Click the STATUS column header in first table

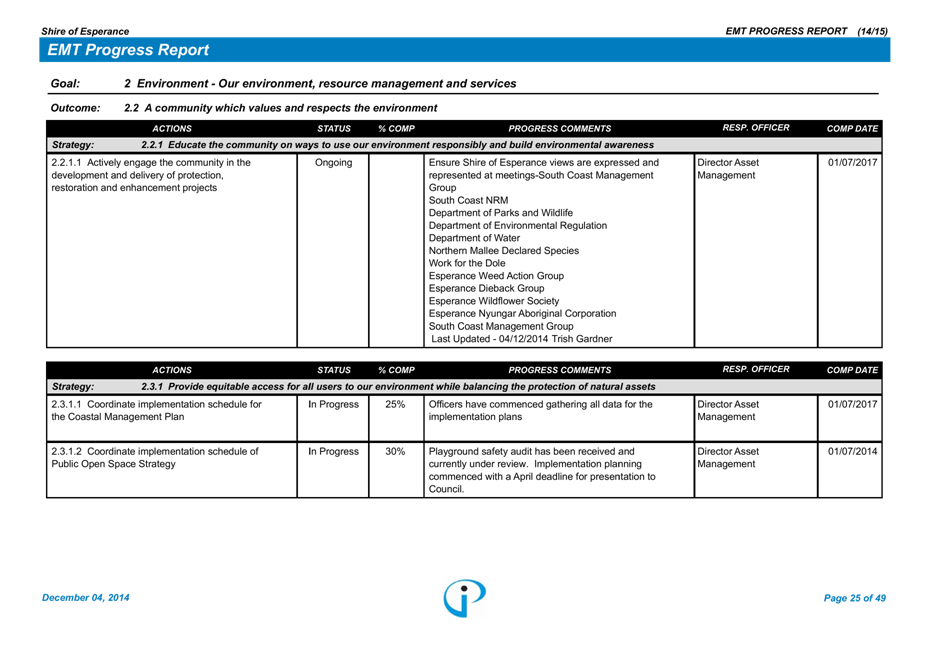334,129
